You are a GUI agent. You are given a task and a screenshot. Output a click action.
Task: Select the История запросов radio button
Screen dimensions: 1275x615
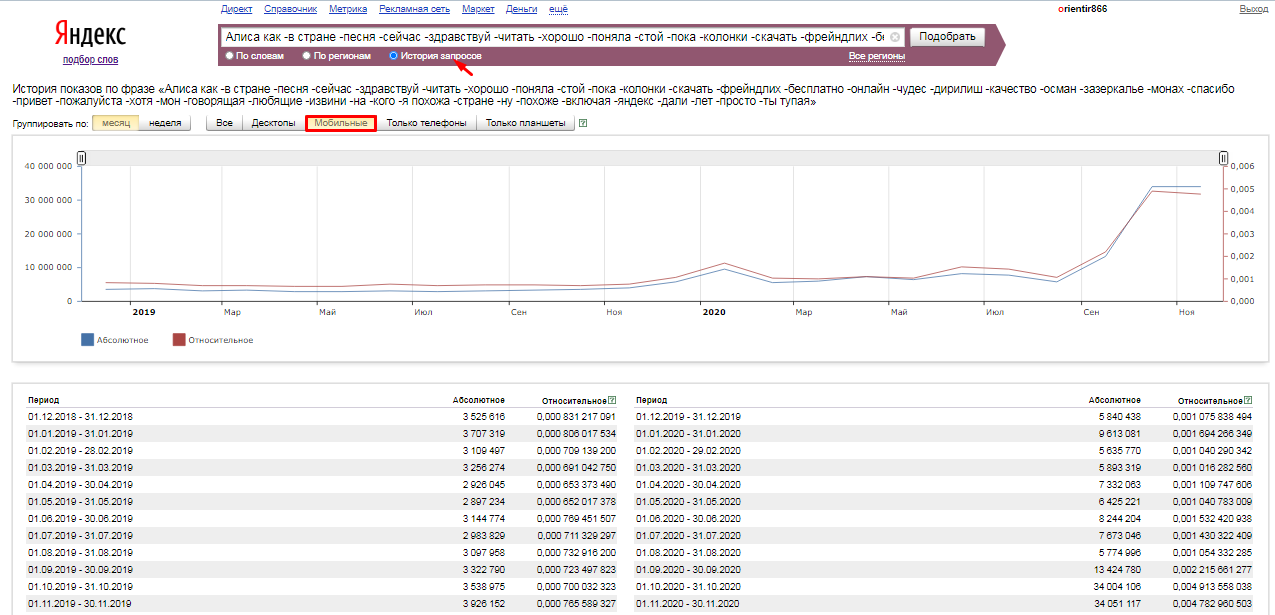pos(393,56)
